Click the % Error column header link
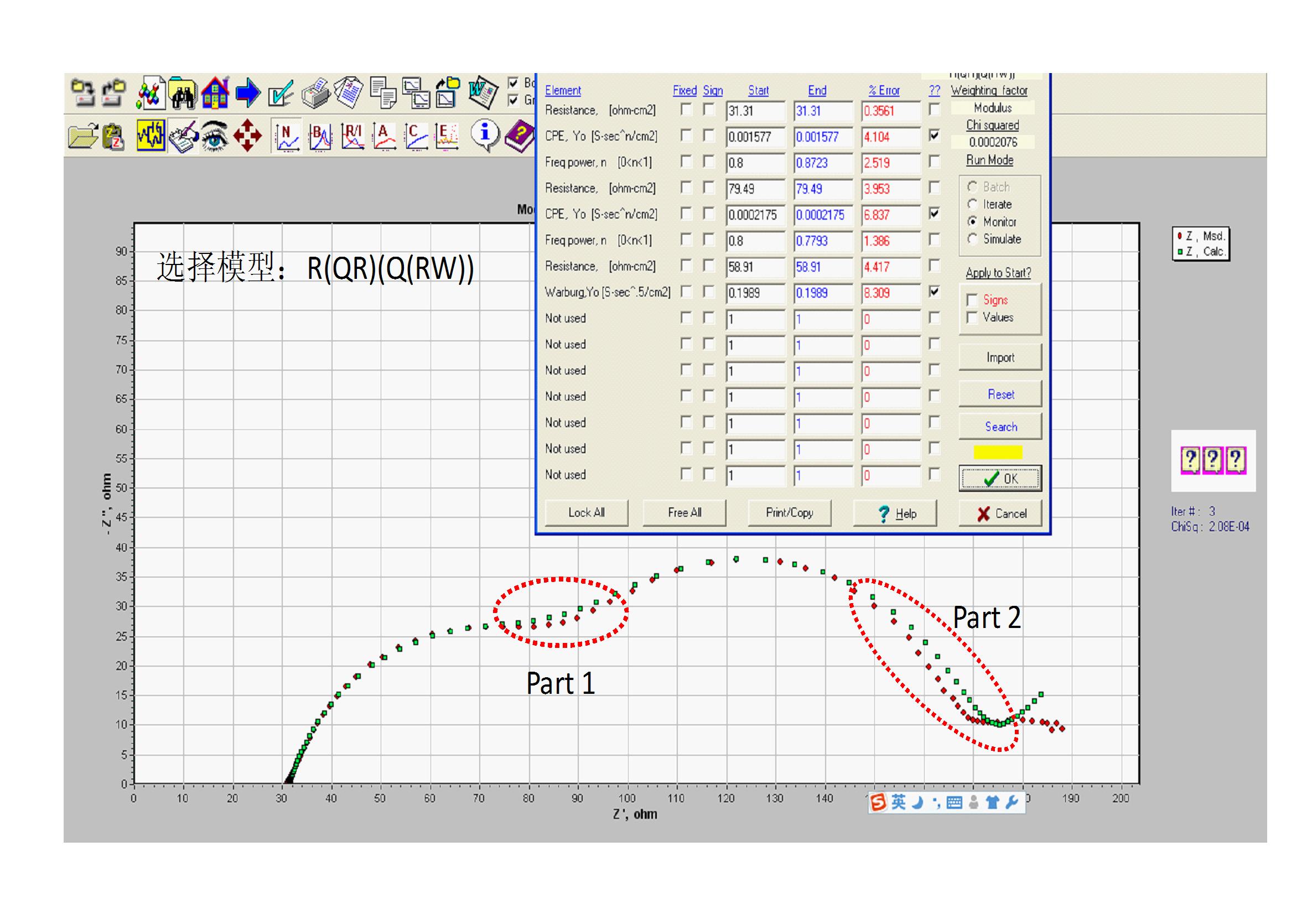Screen dimensions: 1307x924 884,91
